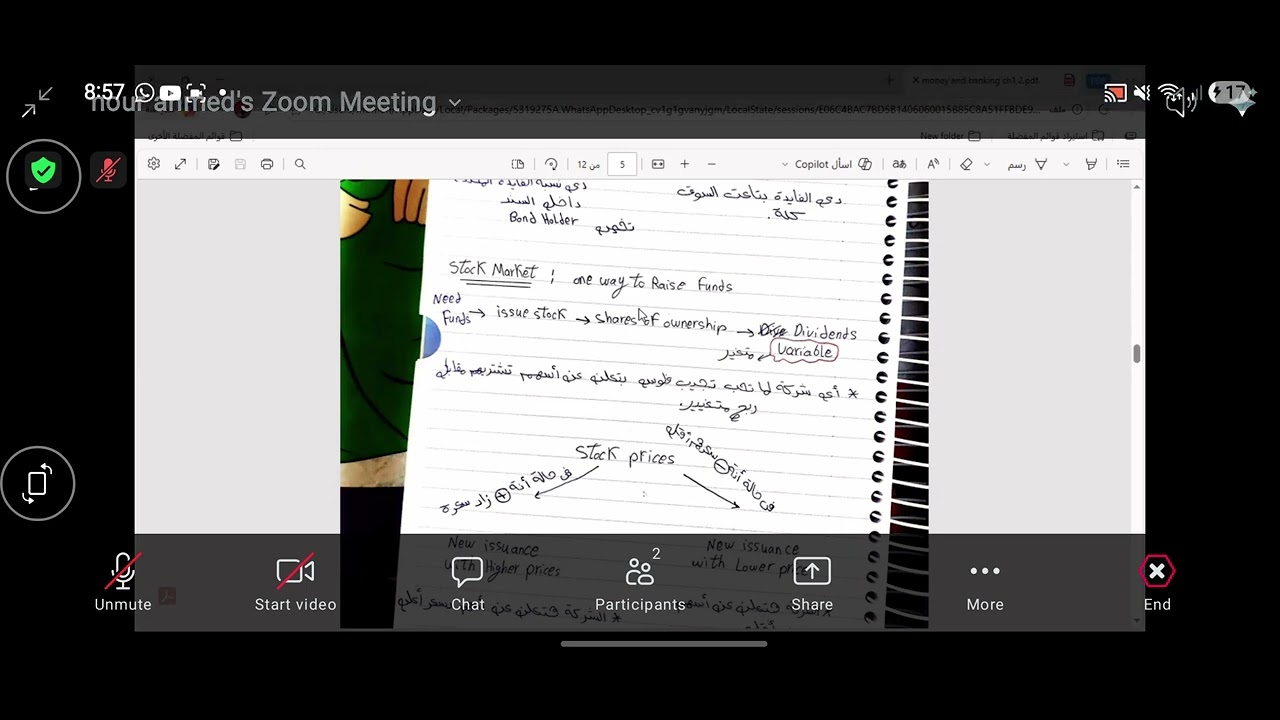Click the Ask Copilot button
The image size is (1280, 720).
pyautogui.click(x=833, y=164)
